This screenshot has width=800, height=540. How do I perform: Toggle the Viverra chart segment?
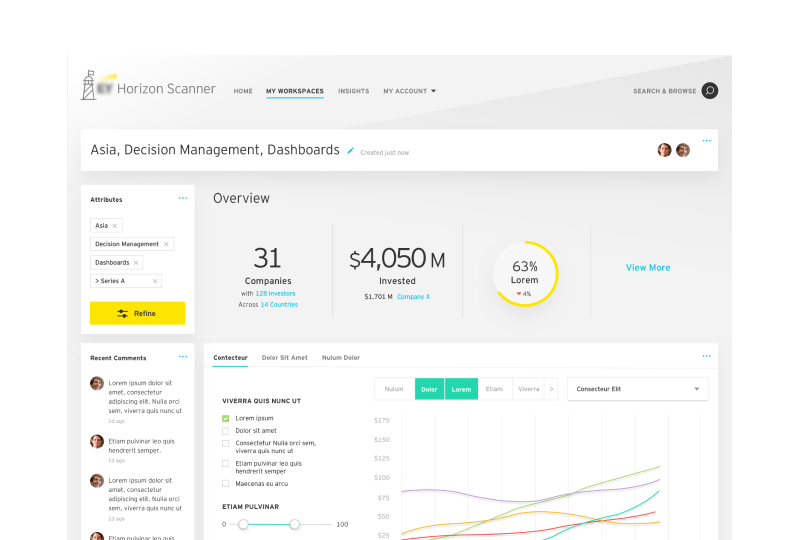(529, 389)
